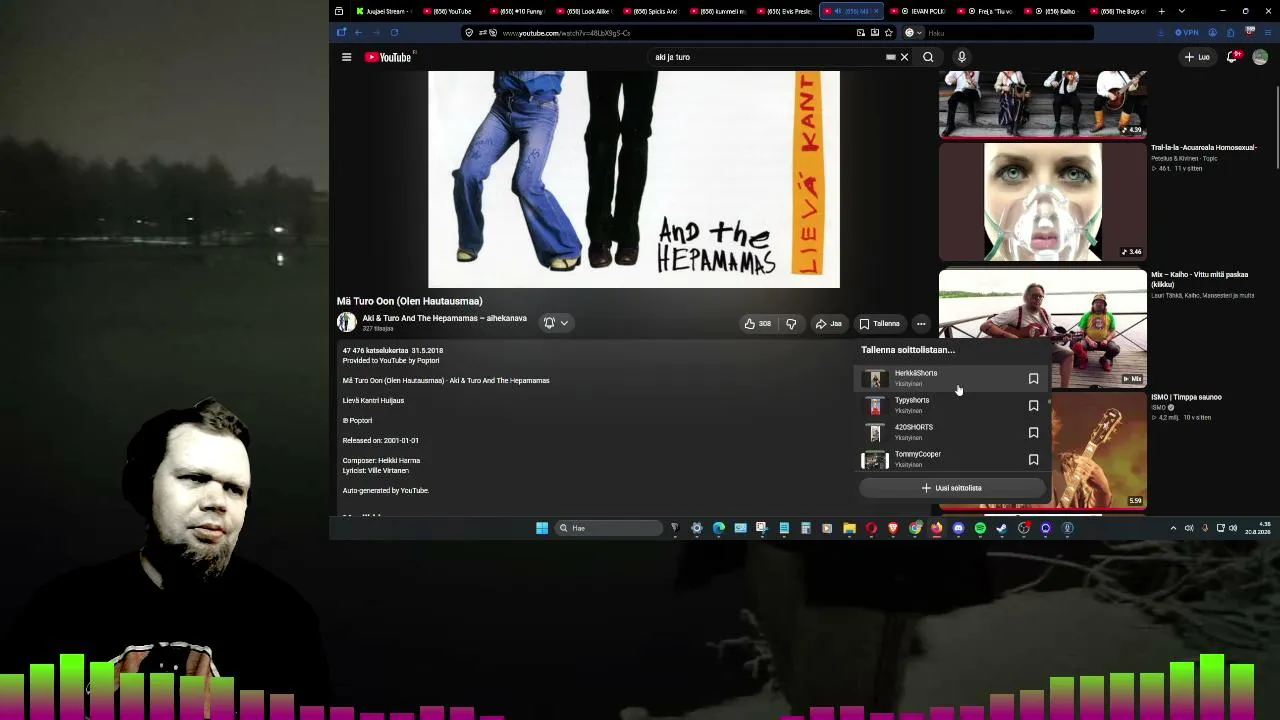Open the browser VPN button
This screenshot has width=1280, height=720.
(1186, 33)
